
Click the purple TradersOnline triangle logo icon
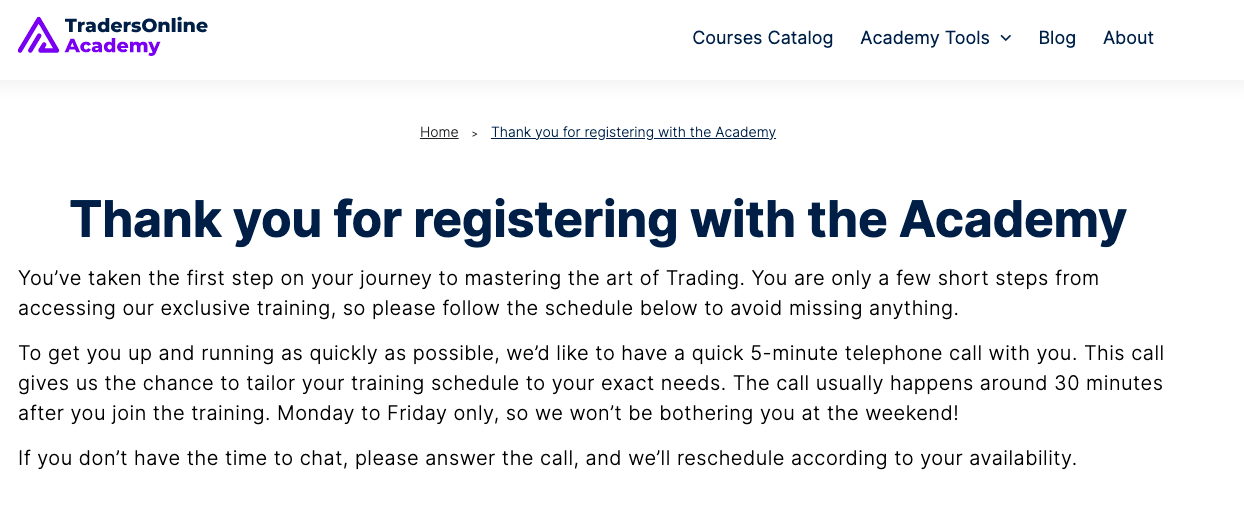pyautogui.click(x=38, y=35)
